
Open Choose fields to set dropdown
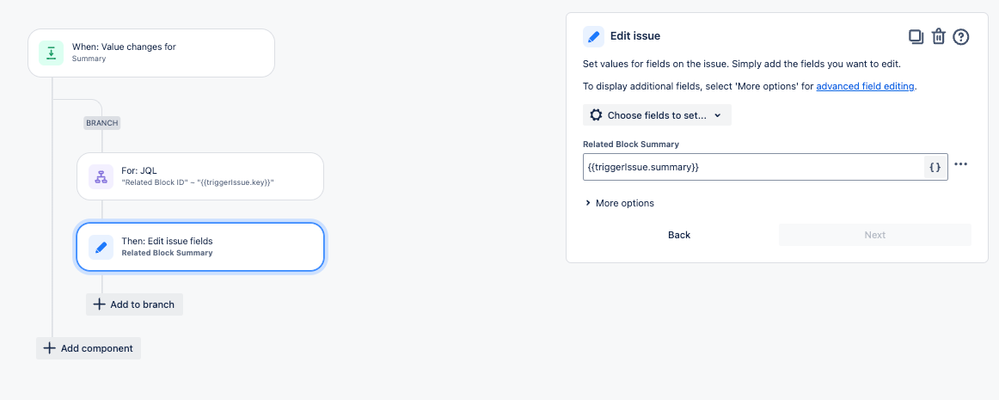657,115
